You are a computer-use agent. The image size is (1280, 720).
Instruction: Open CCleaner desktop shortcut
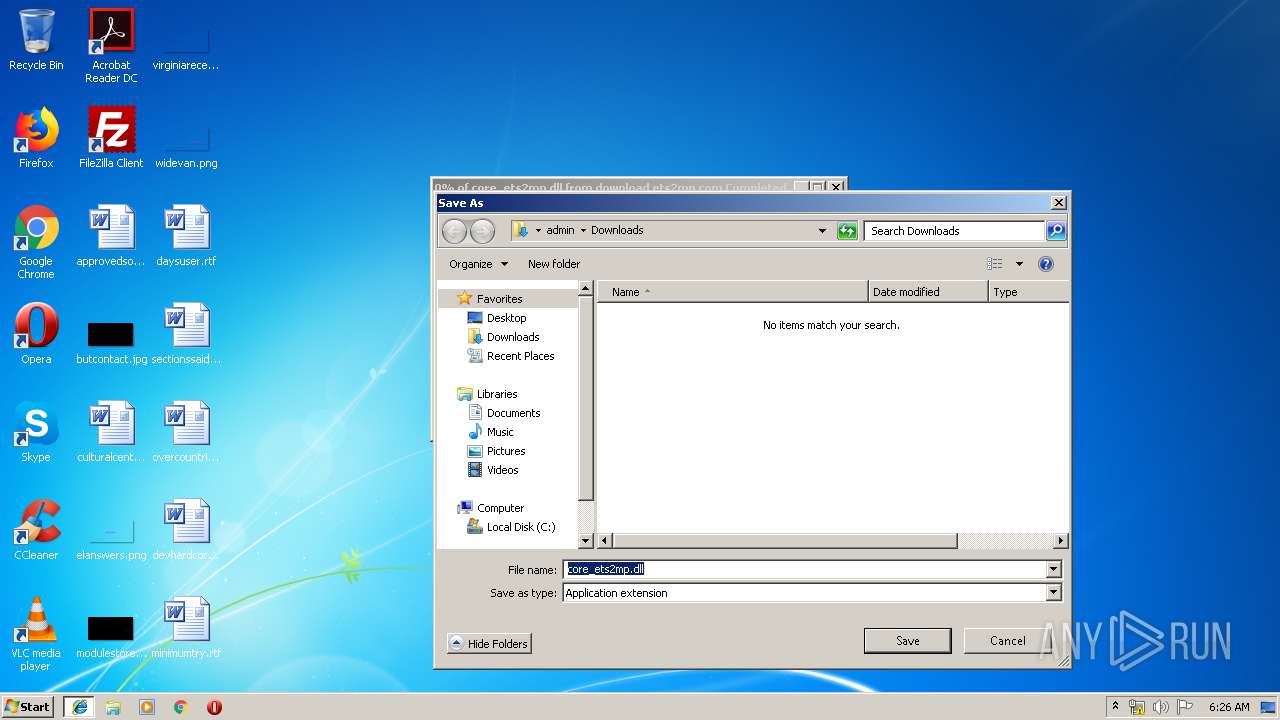[36, 530]
